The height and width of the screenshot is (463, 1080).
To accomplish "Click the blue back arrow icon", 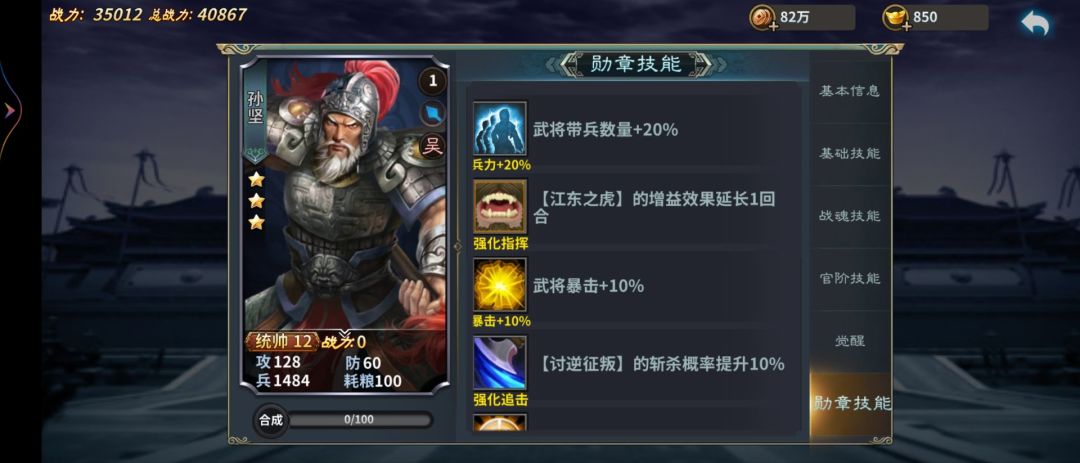I will pyautogui.click(x=1035, y=23).
